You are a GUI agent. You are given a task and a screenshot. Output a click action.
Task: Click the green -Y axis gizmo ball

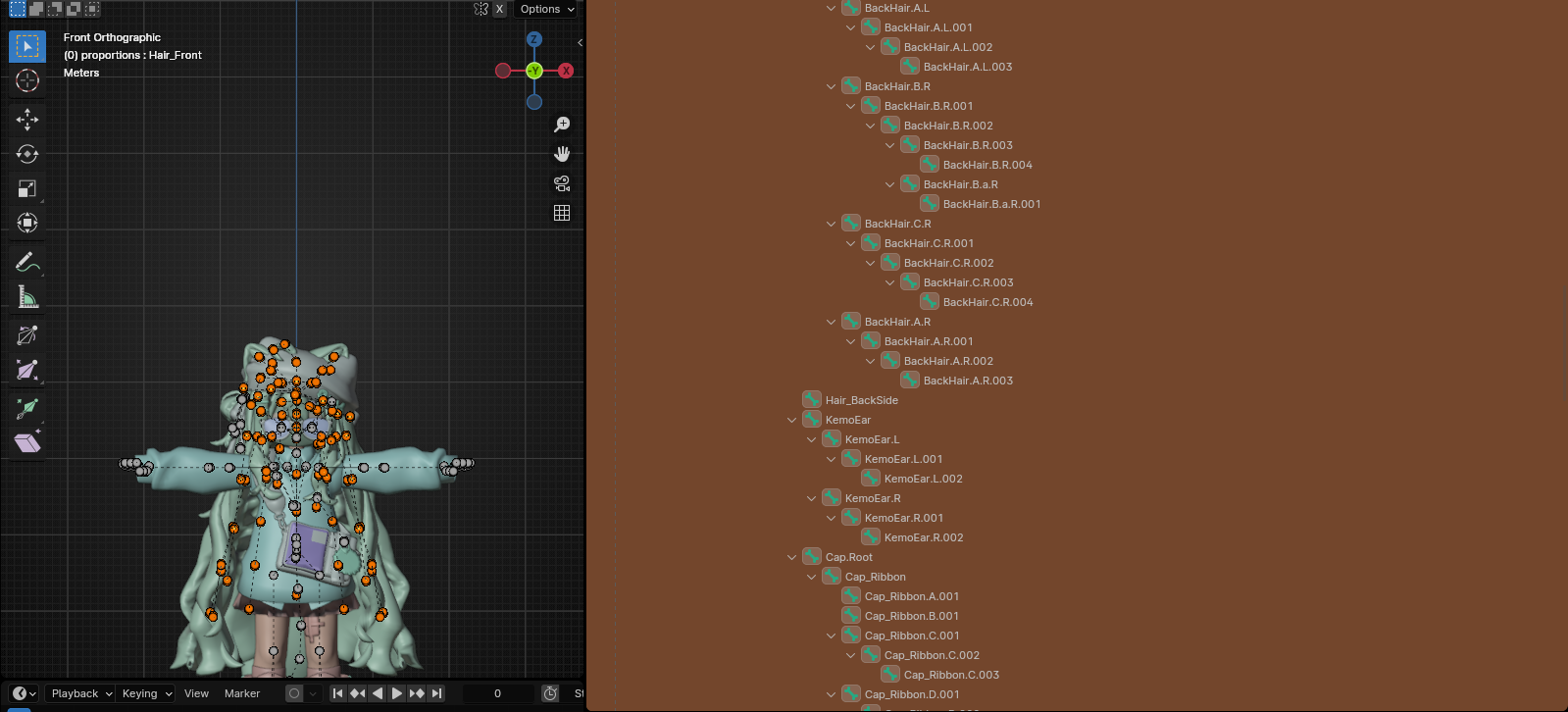534,71
